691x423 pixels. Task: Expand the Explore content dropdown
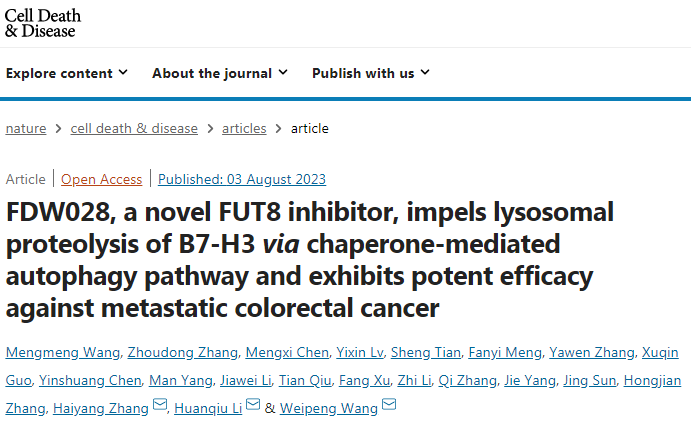tap(67, 73)
